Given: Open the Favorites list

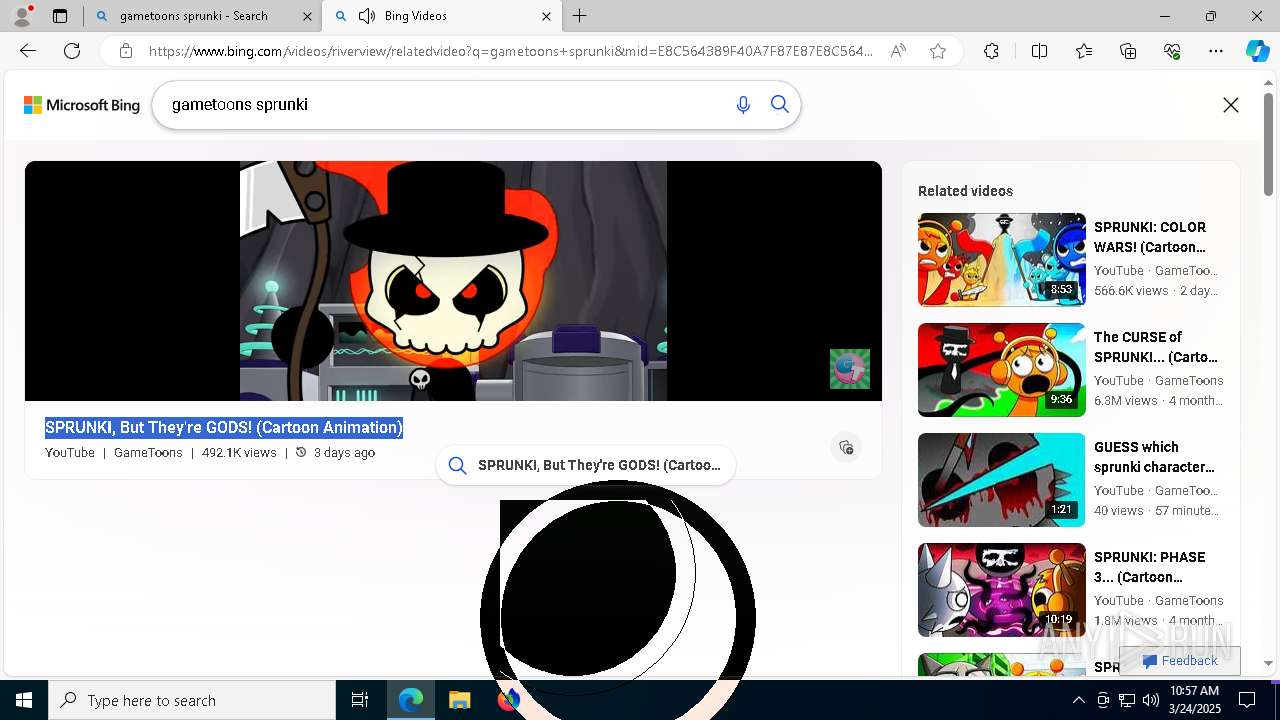Looking at the screenshot, I should [1084, 51].
